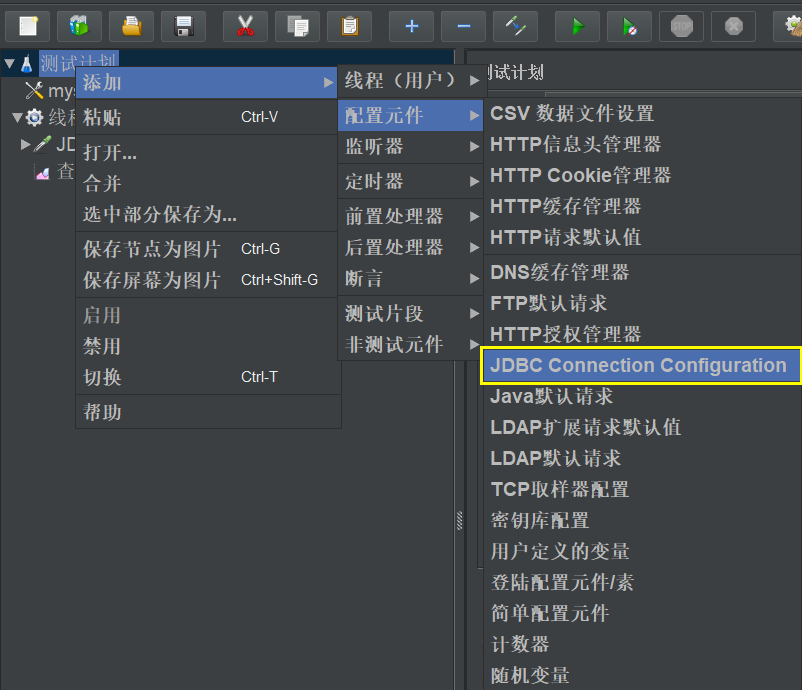Viewport: 802px width, 690px height.
Task: Choose 切换 from context menu
Action: click(x=208, y=377)
